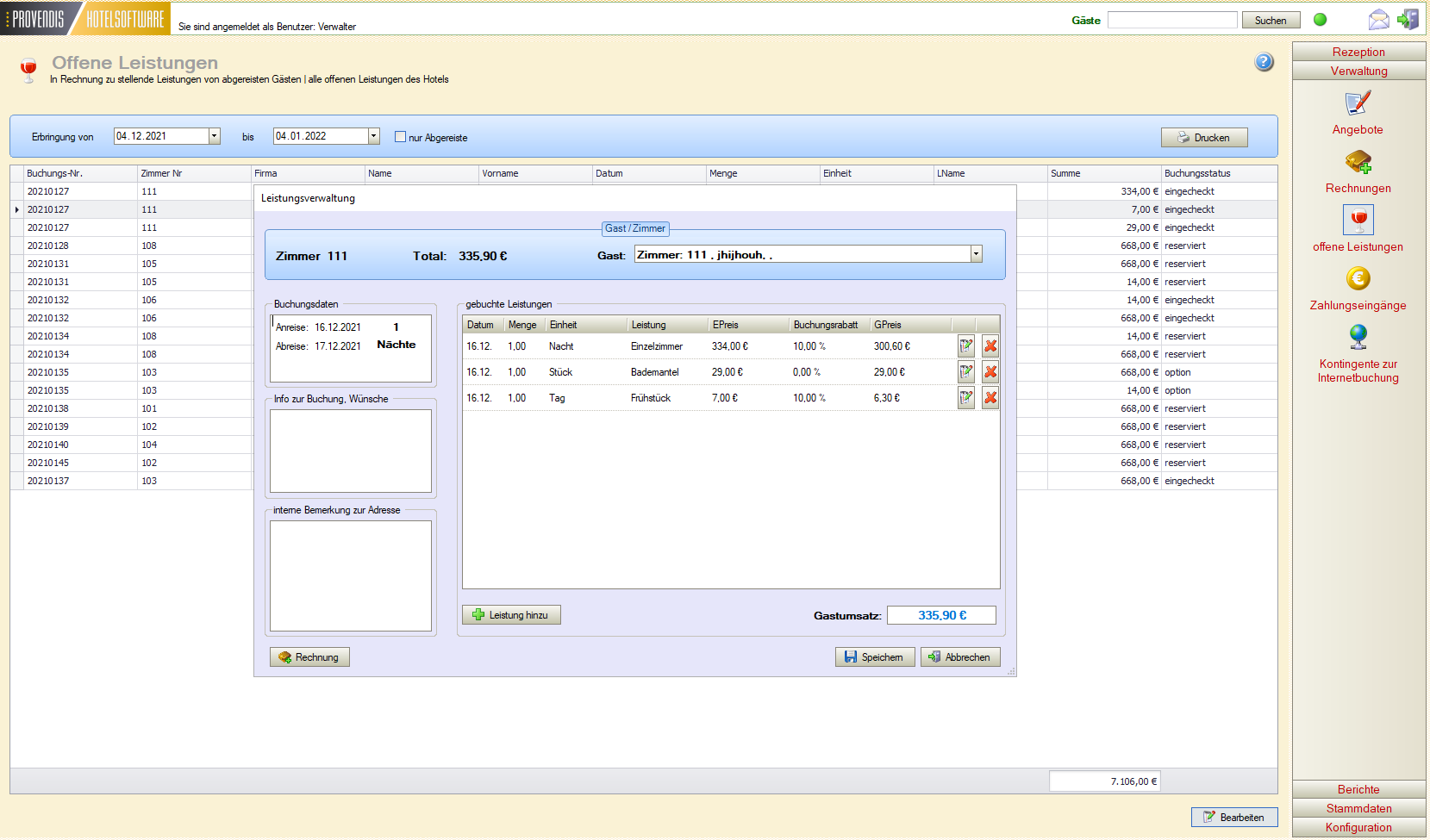
Task: Open the Berichte section
Action: (1358, 789)
